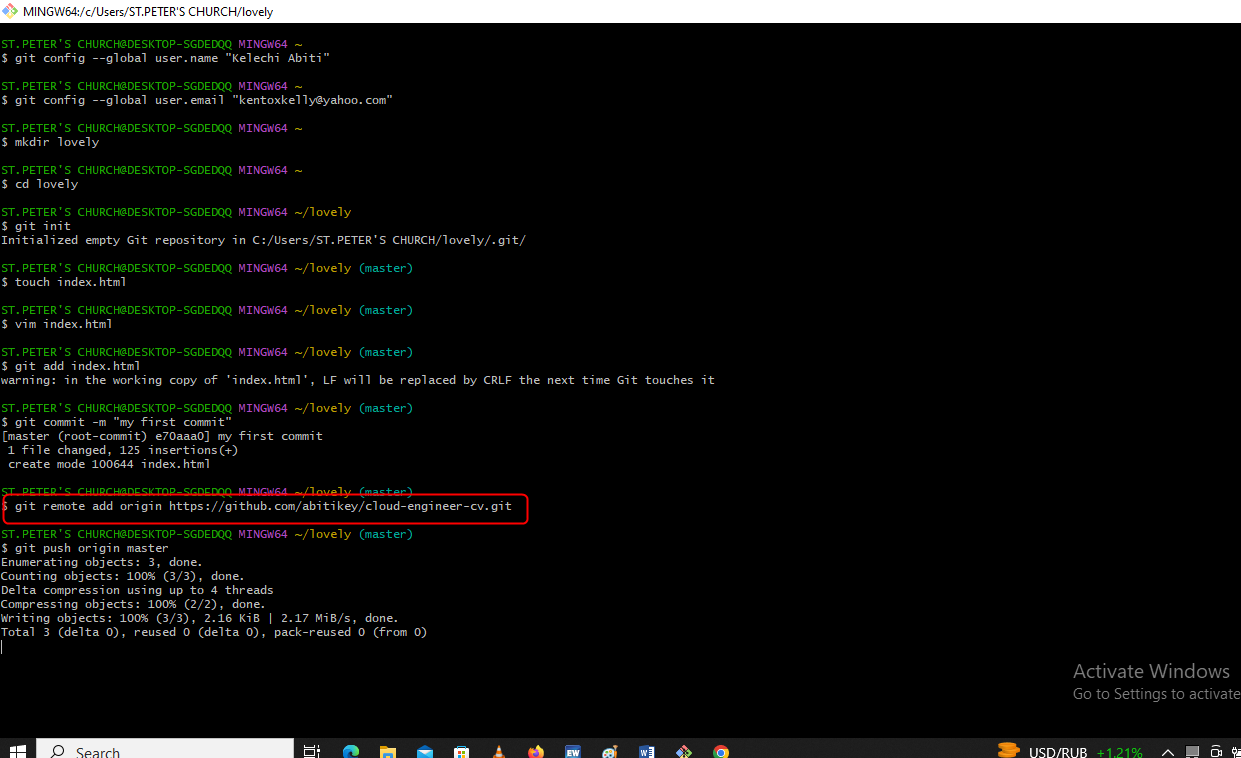This screenshot has height=758, width=1241.
Task: Click the taskbar Search box
Action: (x=165, y=750)
